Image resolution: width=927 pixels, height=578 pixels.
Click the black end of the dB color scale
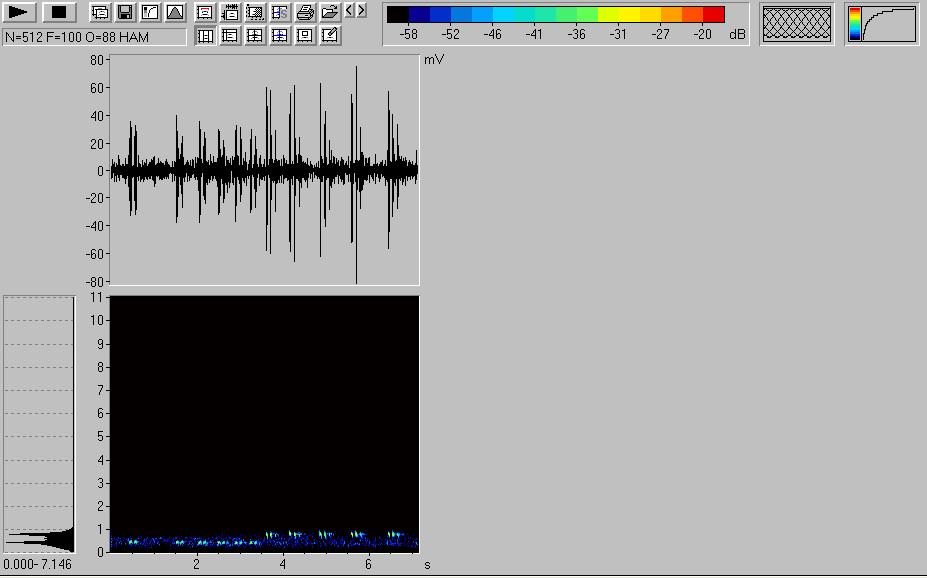397,15
